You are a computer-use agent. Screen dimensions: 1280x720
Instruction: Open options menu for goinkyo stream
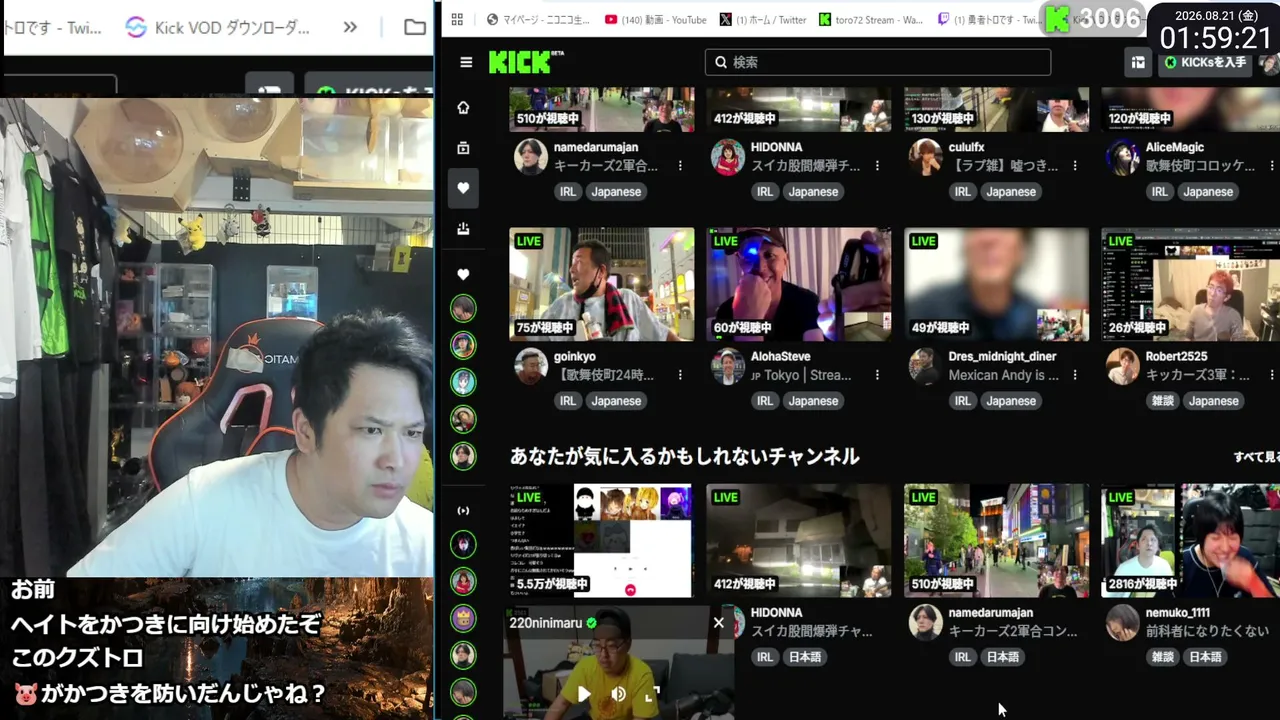(x=680, y=375)
